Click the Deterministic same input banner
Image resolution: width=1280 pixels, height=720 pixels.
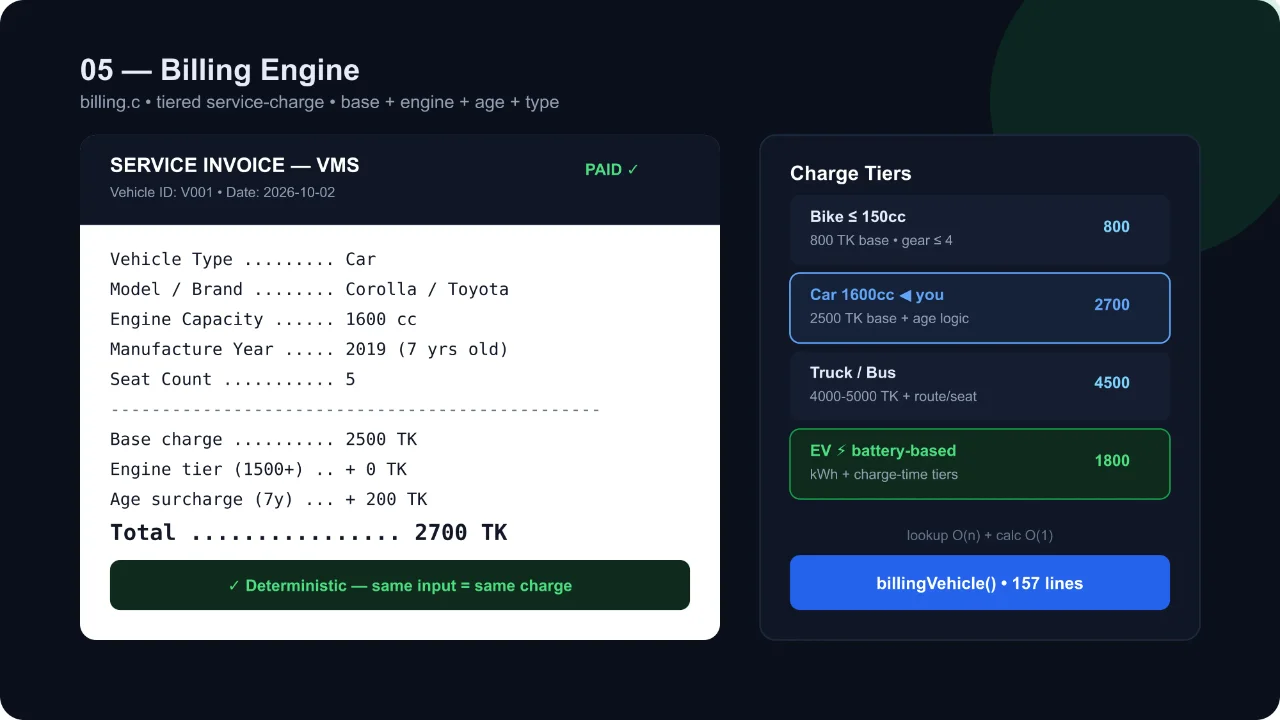click(400, 585)
